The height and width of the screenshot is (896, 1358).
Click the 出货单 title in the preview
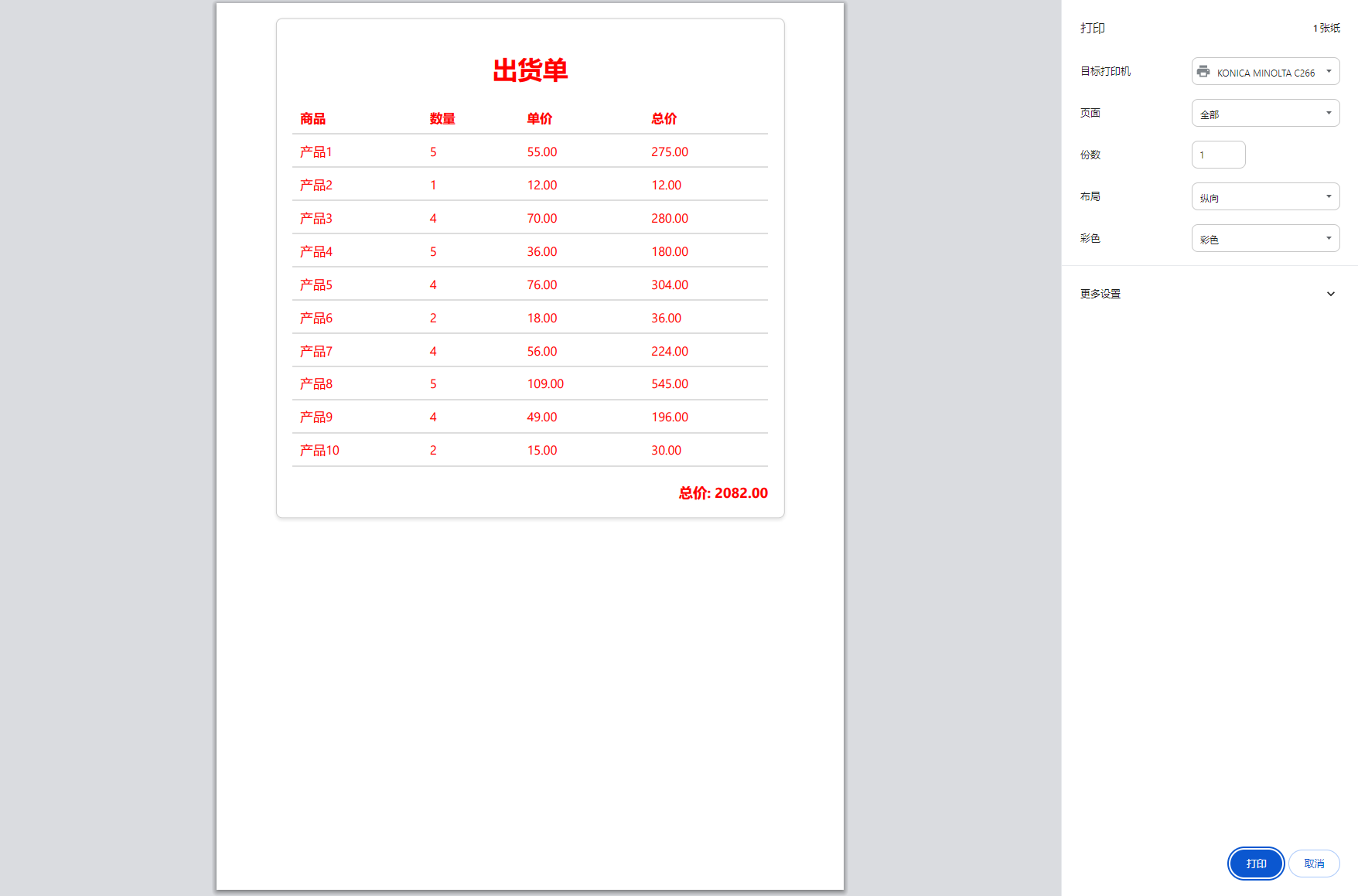(531, 70)
